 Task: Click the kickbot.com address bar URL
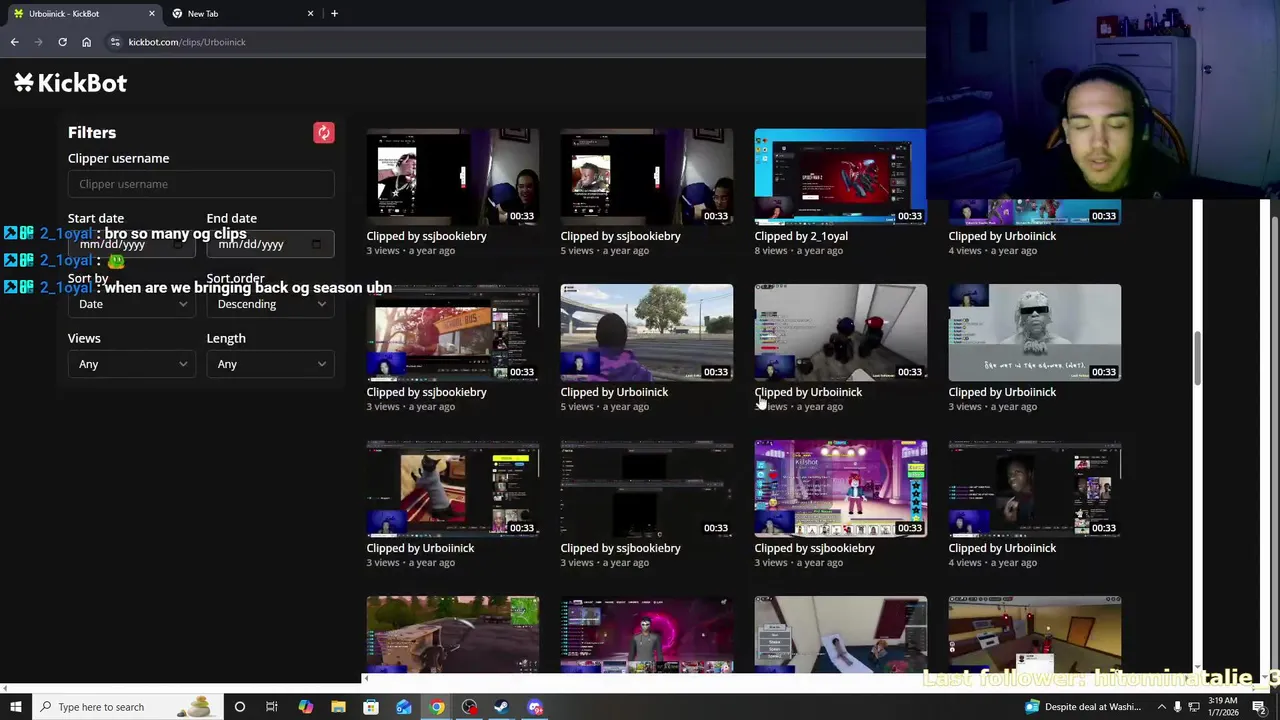(187, 42)
